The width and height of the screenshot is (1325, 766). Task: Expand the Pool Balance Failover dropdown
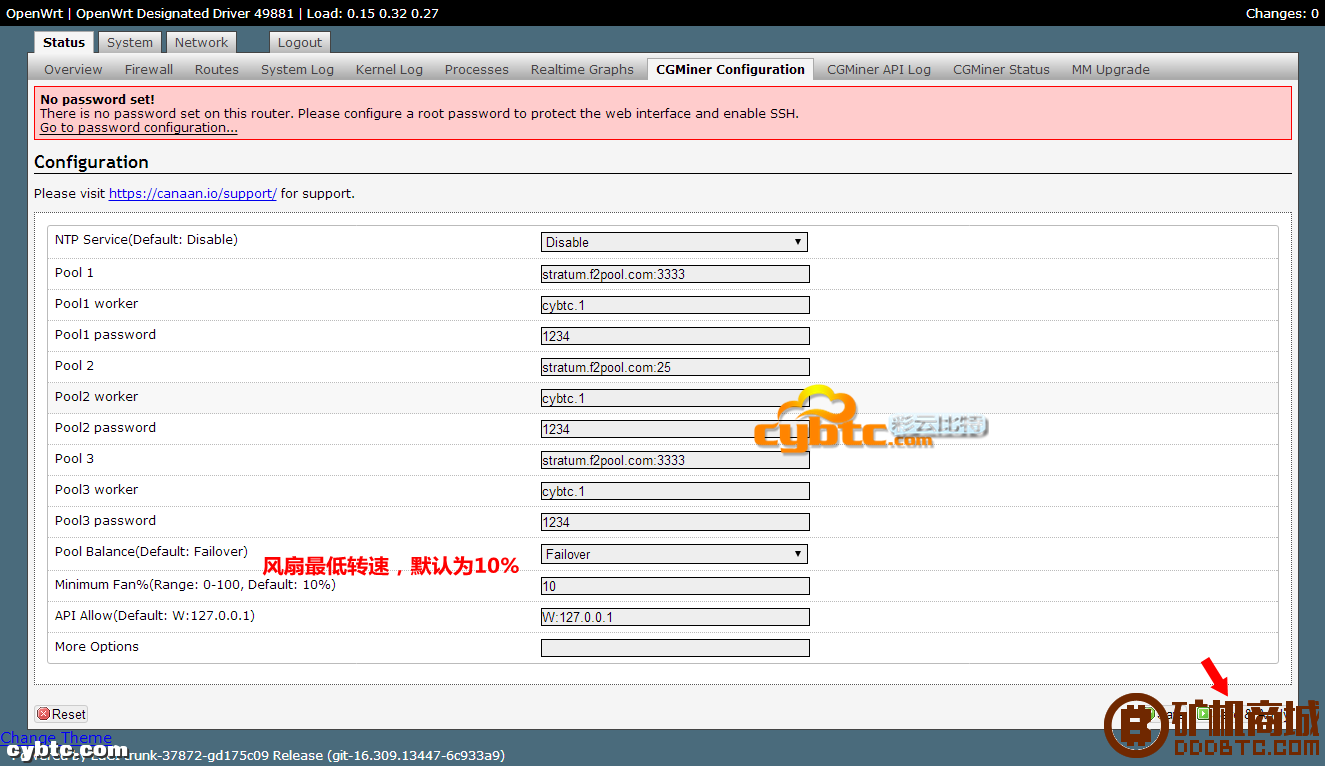point(674,554)
